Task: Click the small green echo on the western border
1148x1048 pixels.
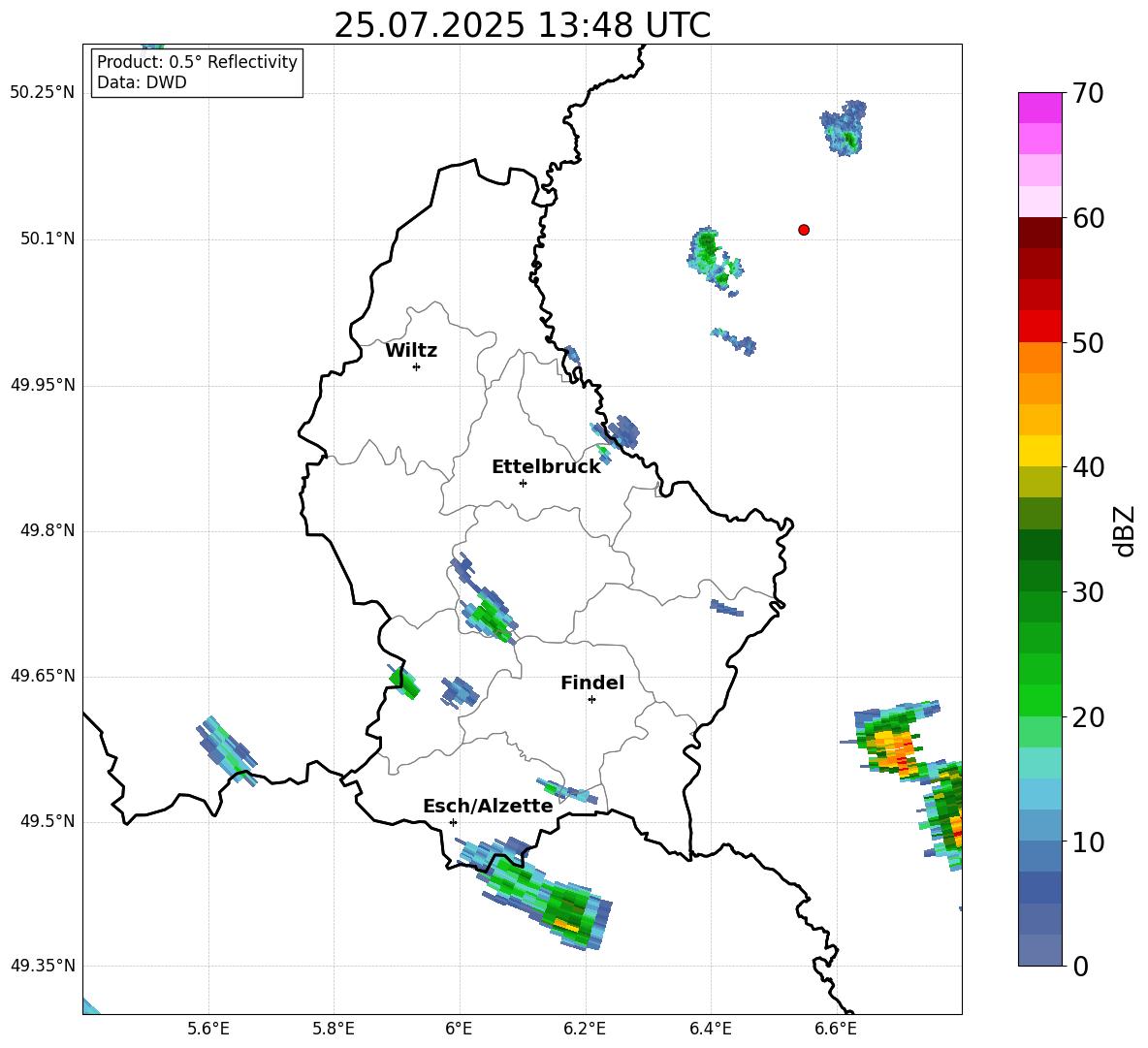Action: click(x=404, y=683)
